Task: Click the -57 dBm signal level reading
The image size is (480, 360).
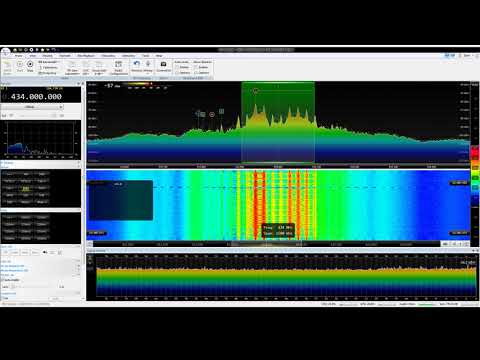Action: click(112, 86)
